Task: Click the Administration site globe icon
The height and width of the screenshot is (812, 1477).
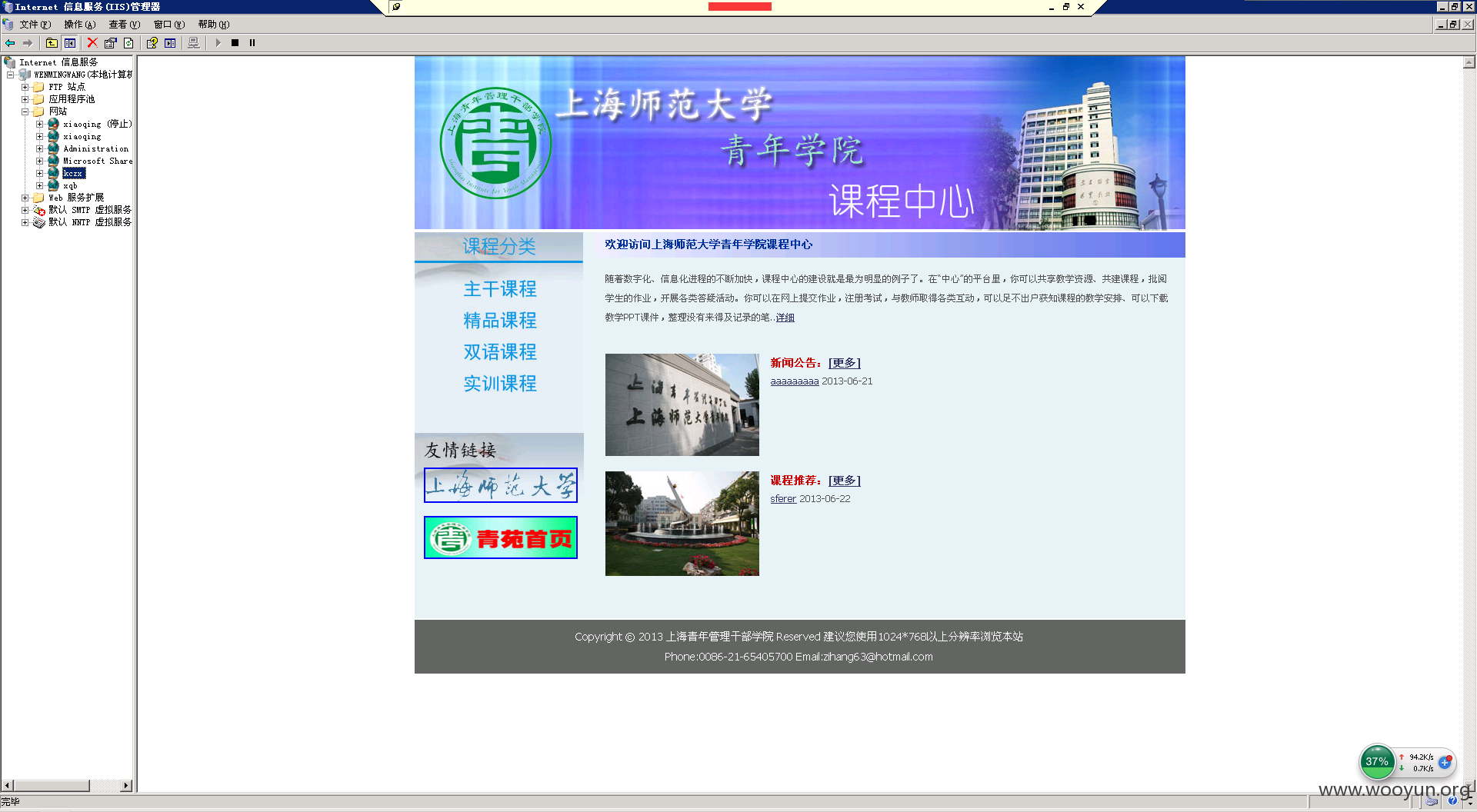Action: tap(53, 148)
